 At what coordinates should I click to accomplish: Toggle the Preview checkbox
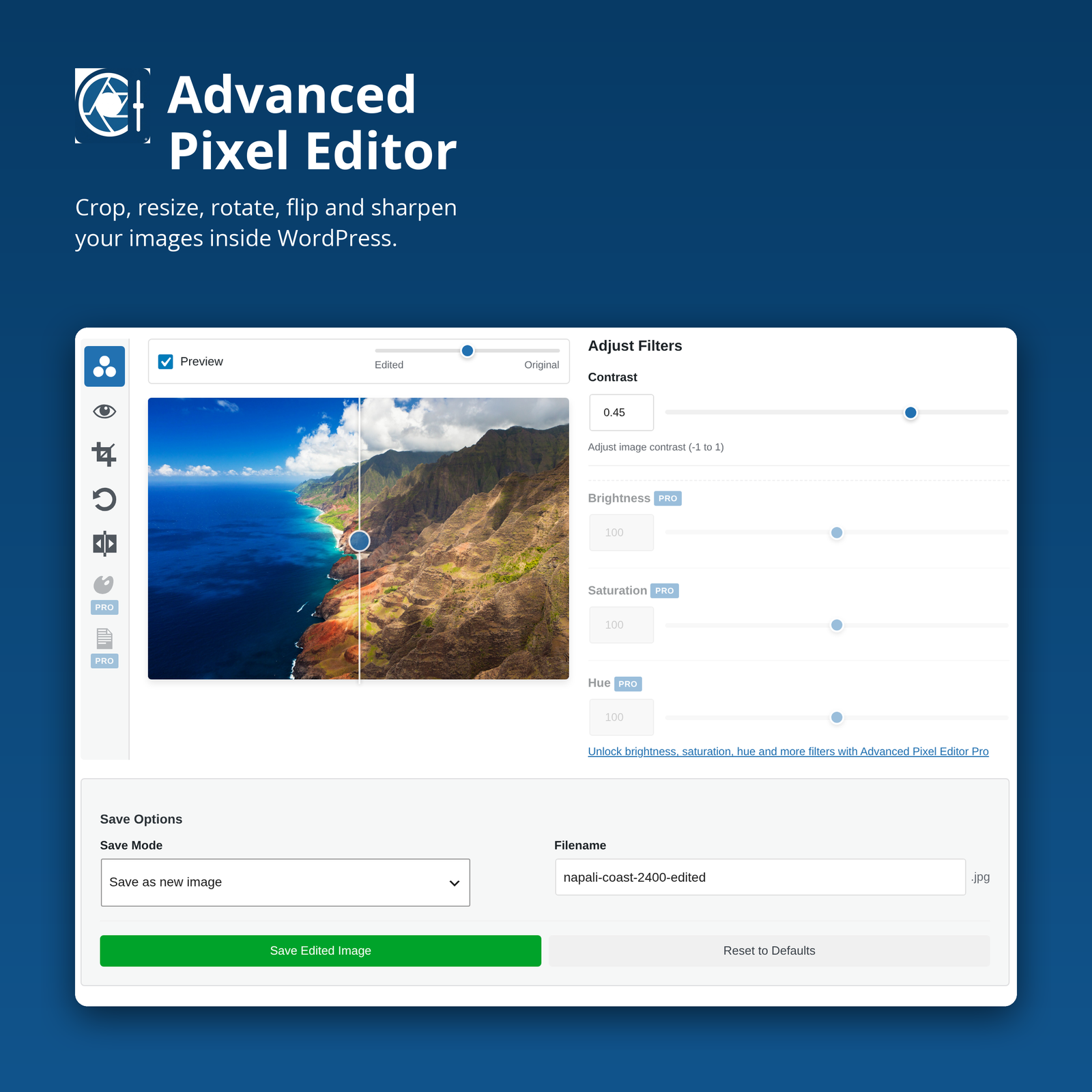(x=166, y=362)
